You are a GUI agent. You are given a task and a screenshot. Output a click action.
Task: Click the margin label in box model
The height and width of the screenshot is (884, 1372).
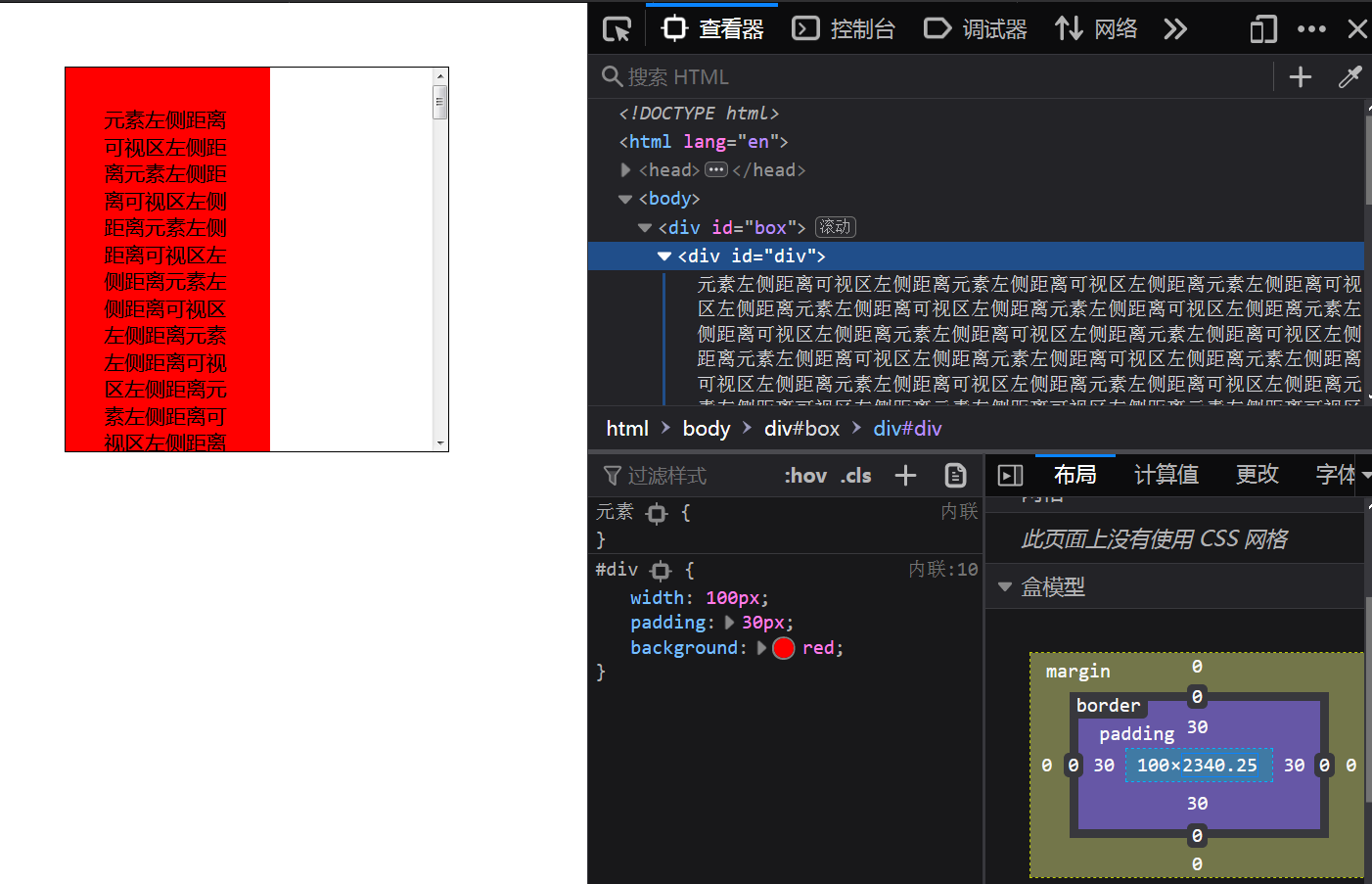pos(1077,672)
